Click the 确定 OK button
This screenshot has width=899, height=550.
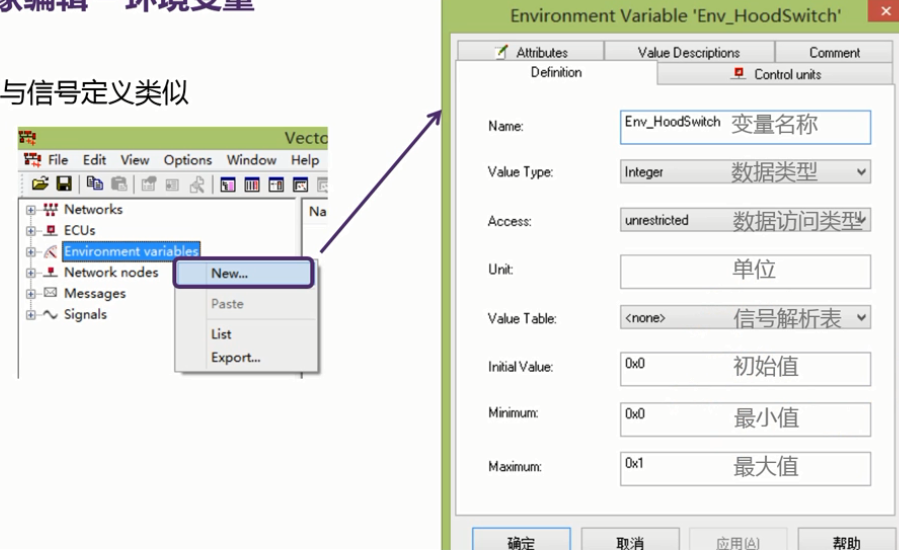(x=521, y=540)
